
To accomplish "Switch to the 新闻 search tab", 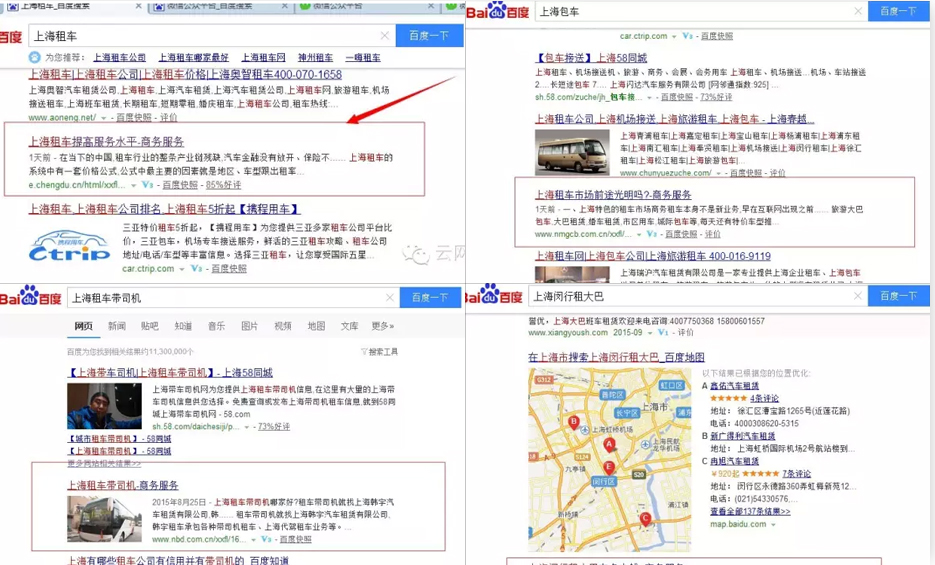I will [117, 325].
